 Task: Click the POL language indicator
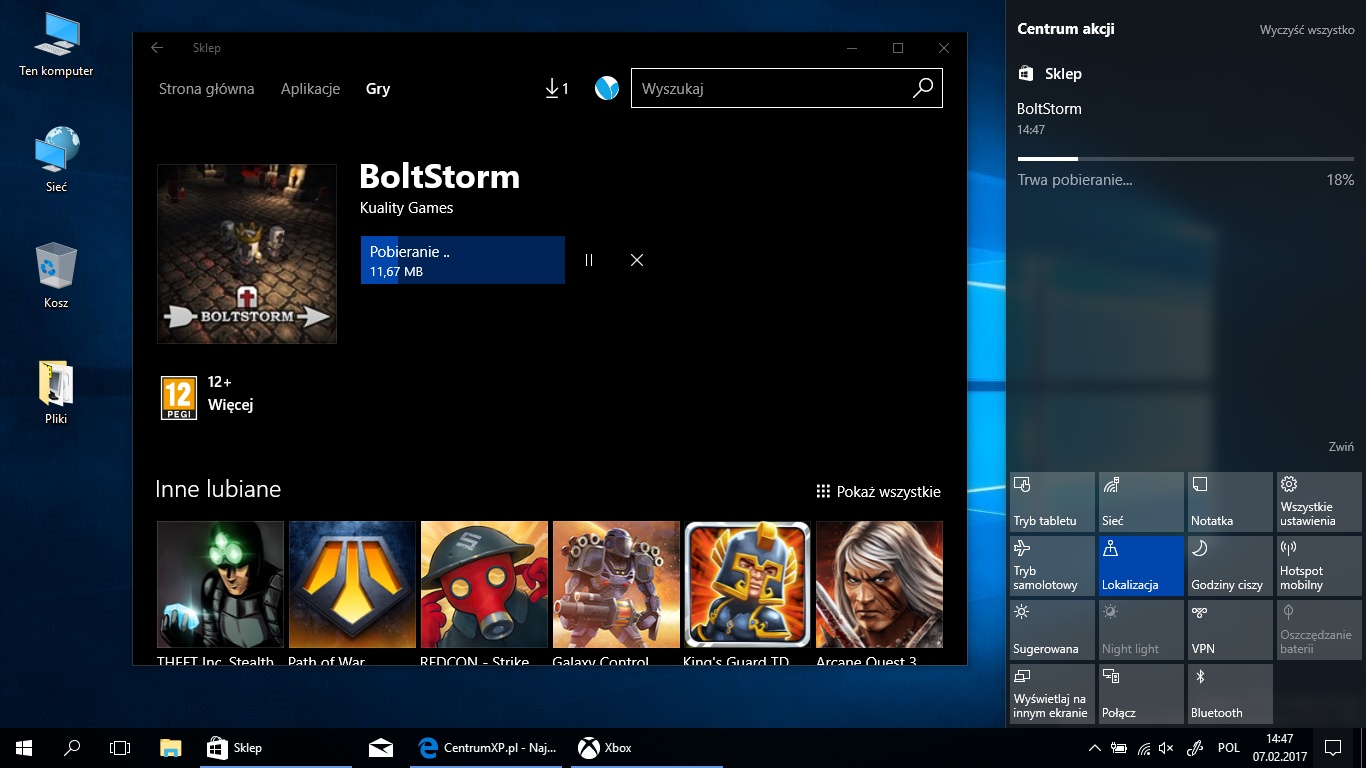1229,748
